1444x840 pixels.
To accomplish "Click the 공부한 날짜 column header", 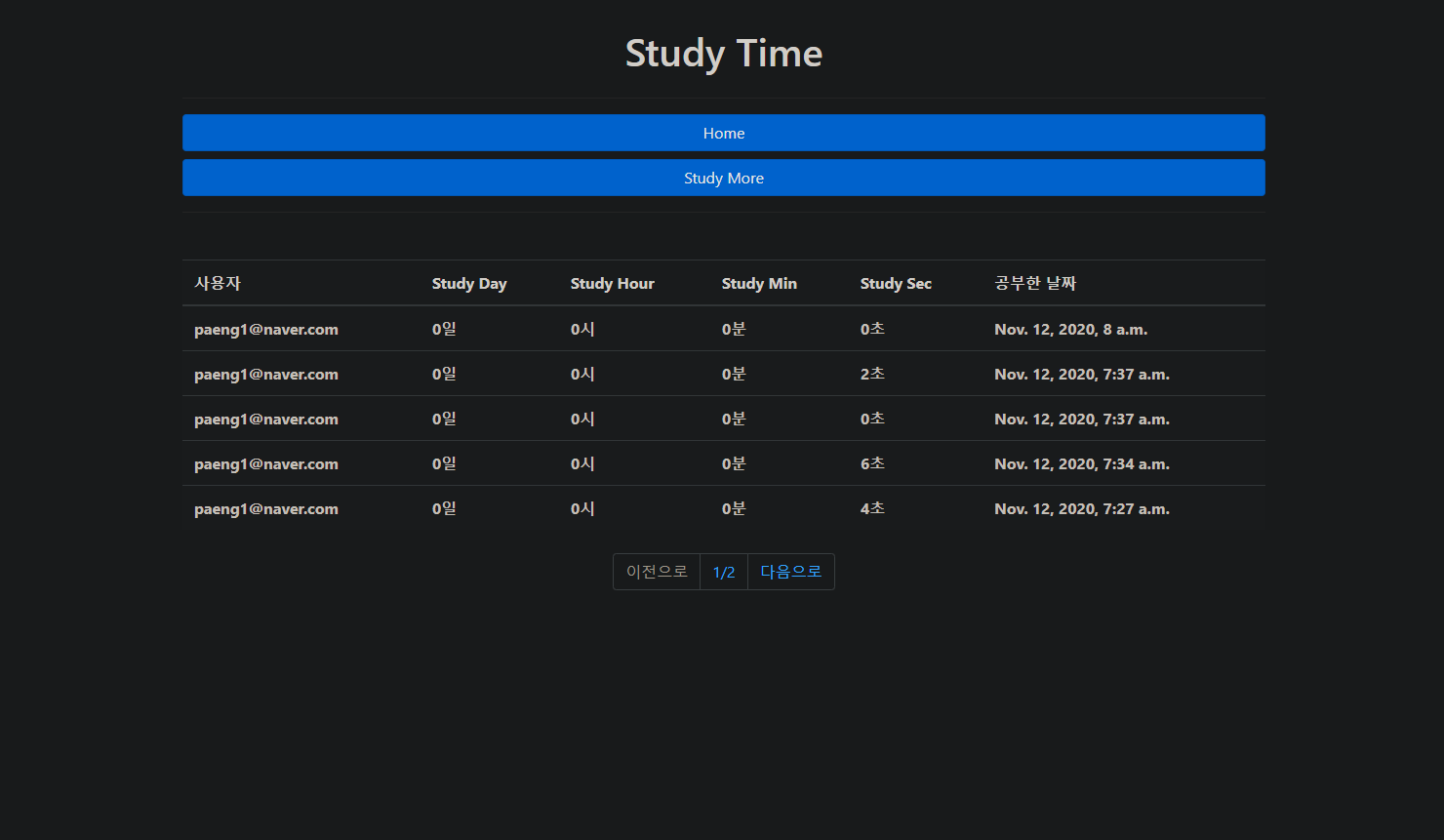I will (x=1034, y=283).
